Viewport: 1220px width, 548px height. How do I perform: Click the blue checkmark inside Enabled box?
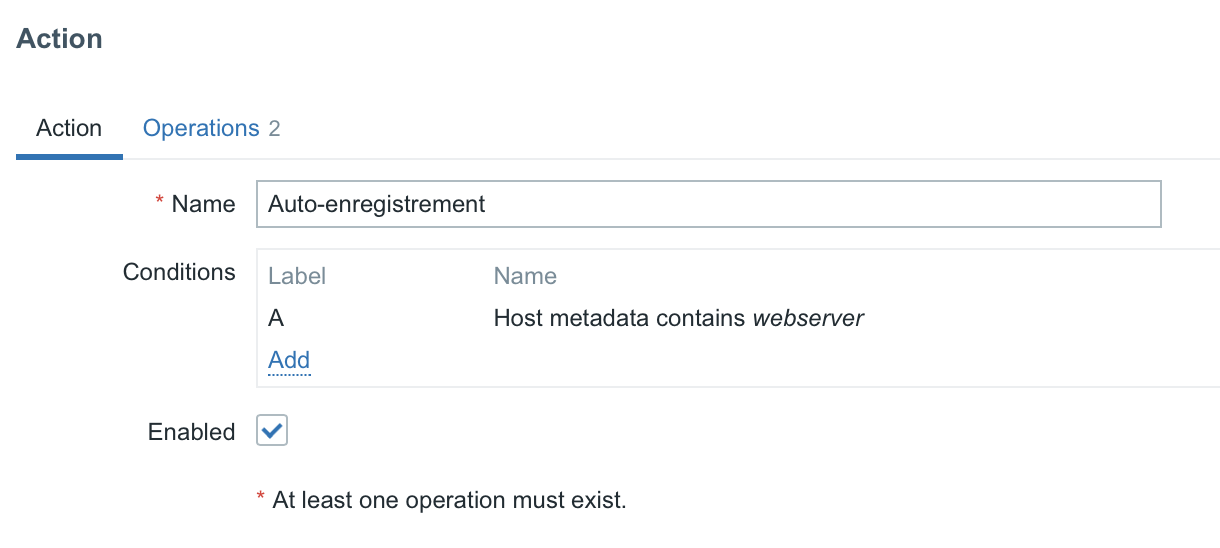272,431
